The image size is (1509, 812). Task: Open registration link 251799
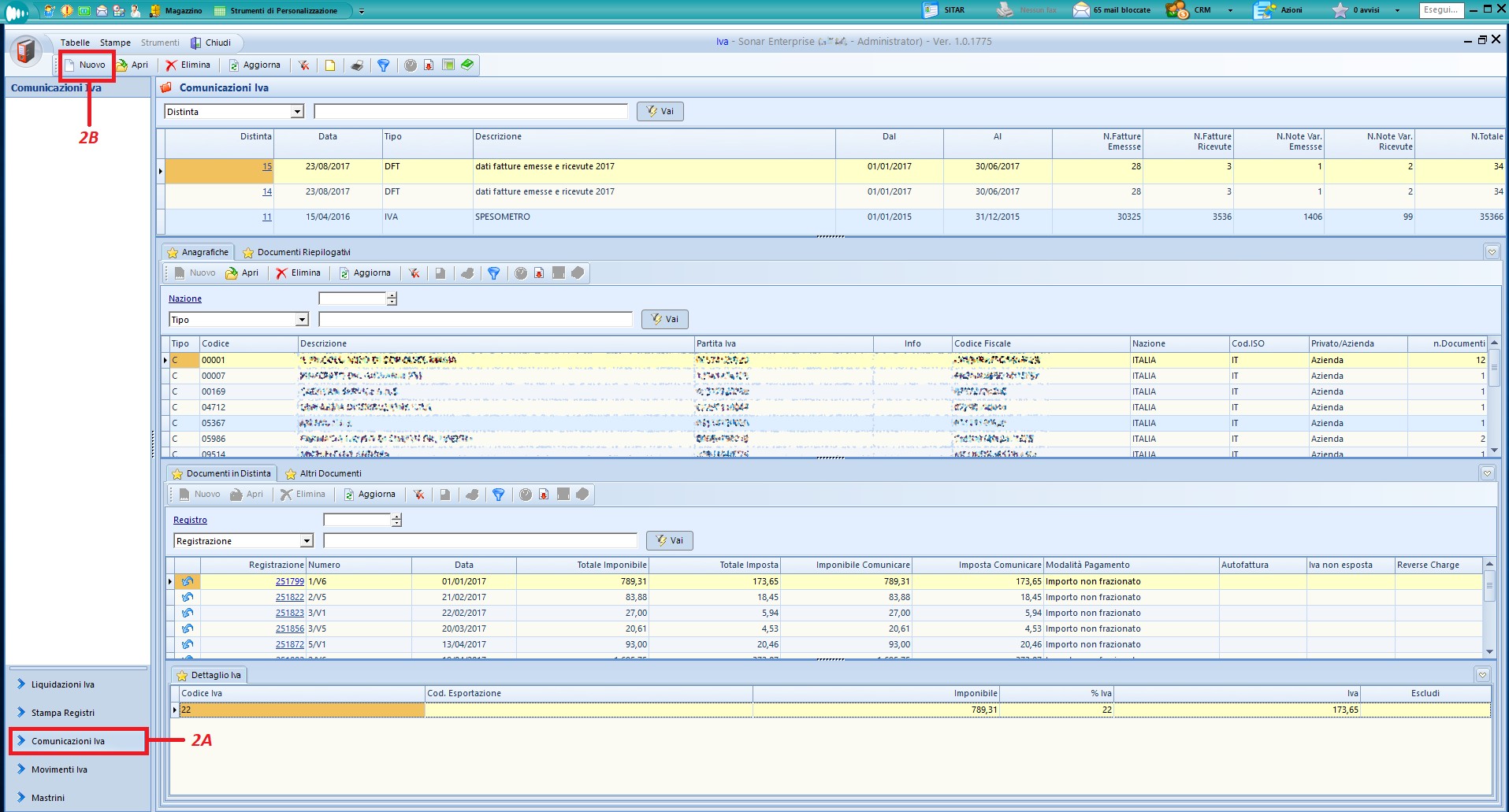click(289, 582)
